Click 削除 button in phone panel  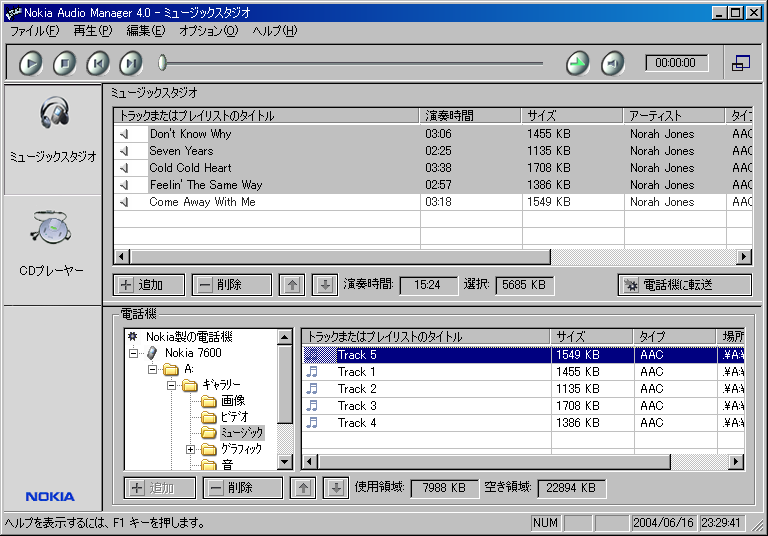(242, 487)
